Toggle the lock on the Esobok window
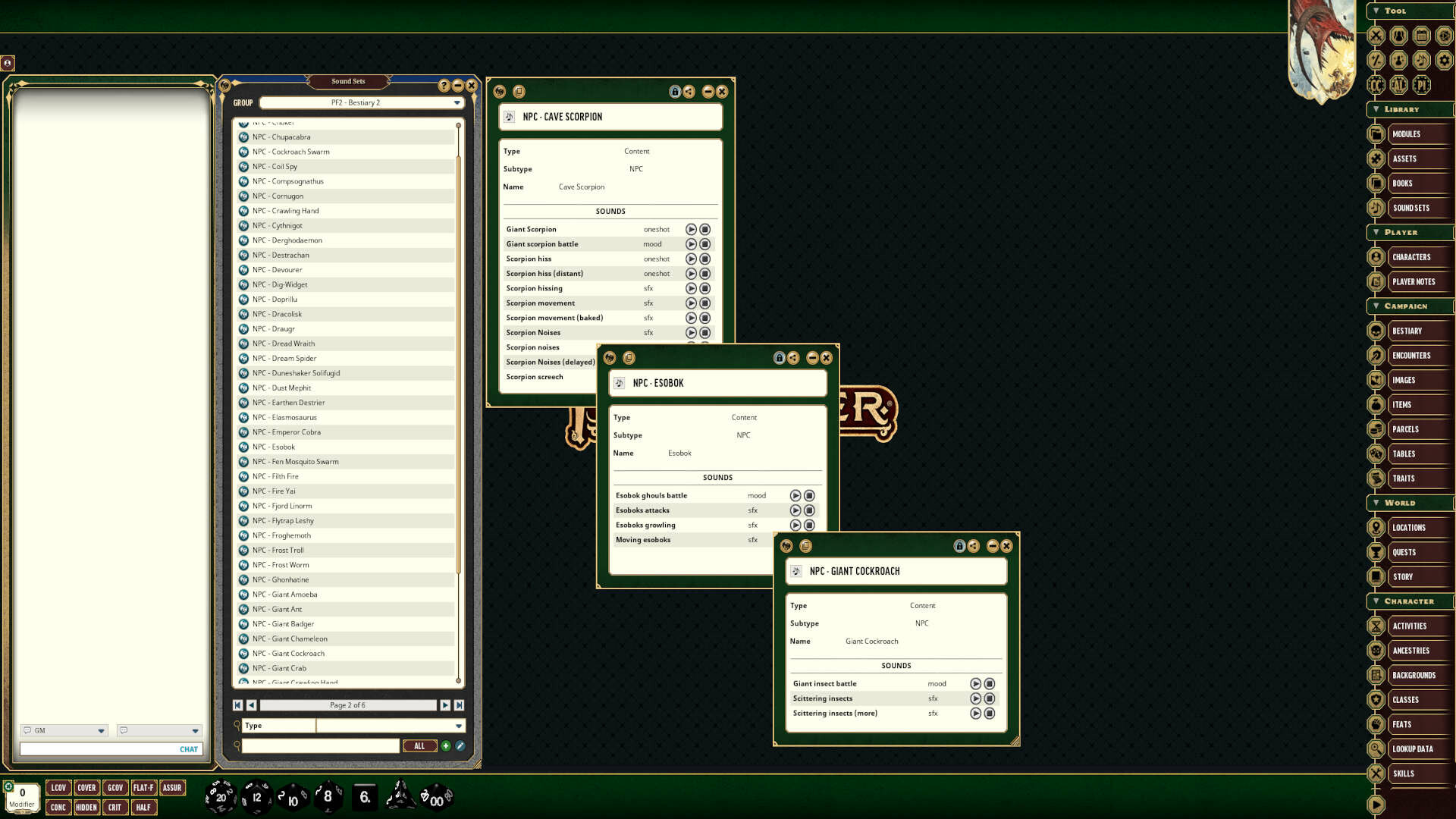The height and width of the screenshot is (819, 1456). coord(779,358)
